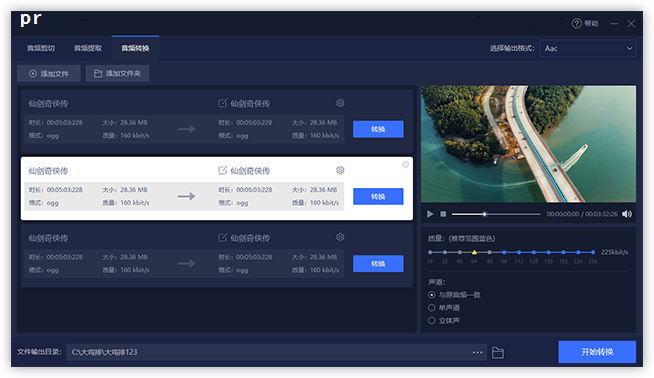Remove highlighted item with its close icon
The width and height of the screenshot is (654, 378).
coord(405,165)
